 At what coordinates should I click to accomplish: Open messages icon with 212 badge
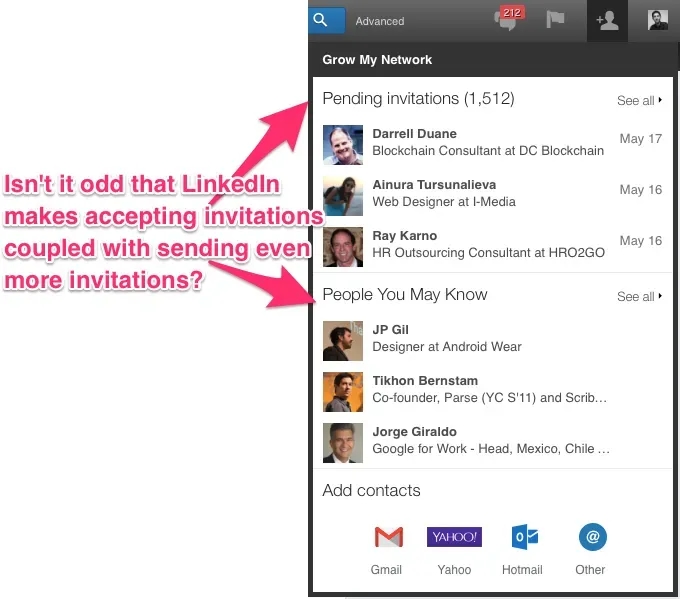[509, 19]
